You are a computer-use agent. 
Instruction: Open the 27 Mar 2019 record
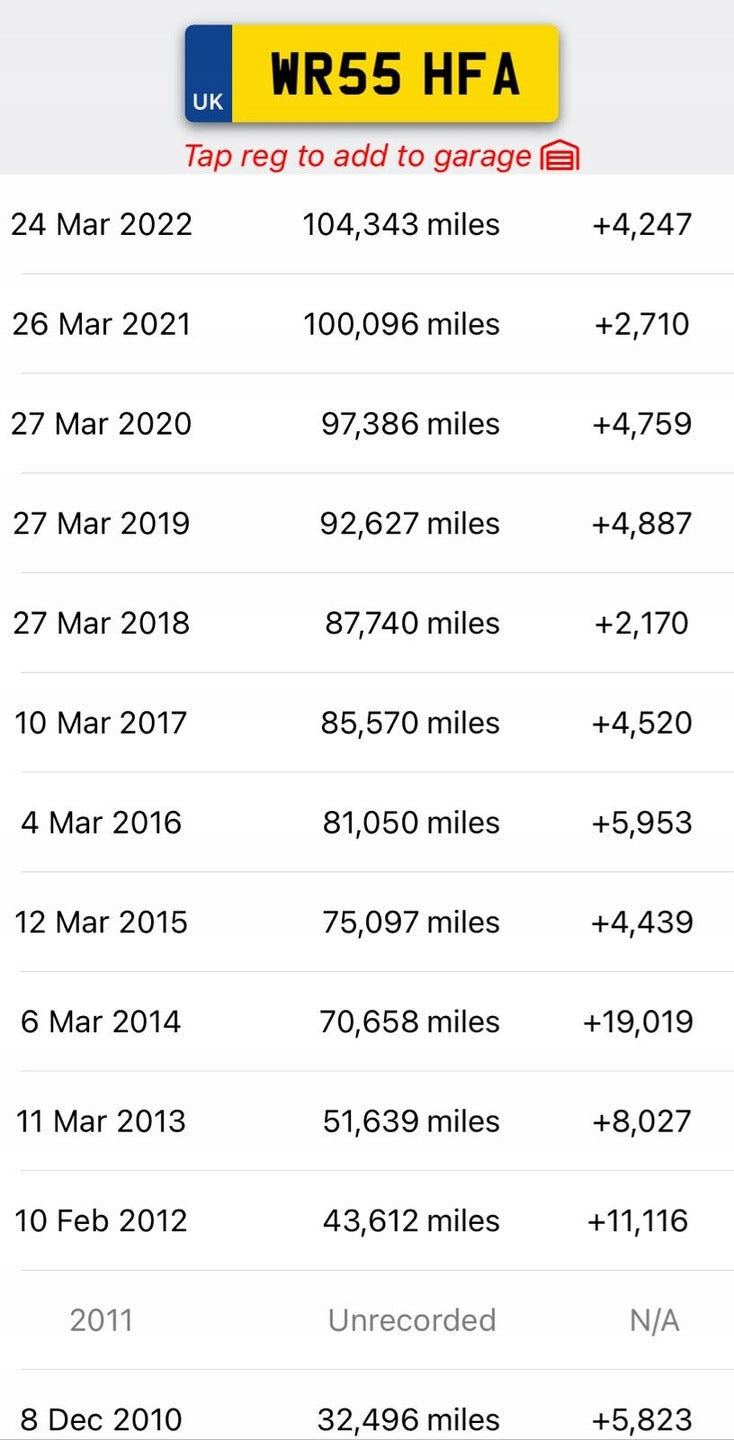(367, 523)
